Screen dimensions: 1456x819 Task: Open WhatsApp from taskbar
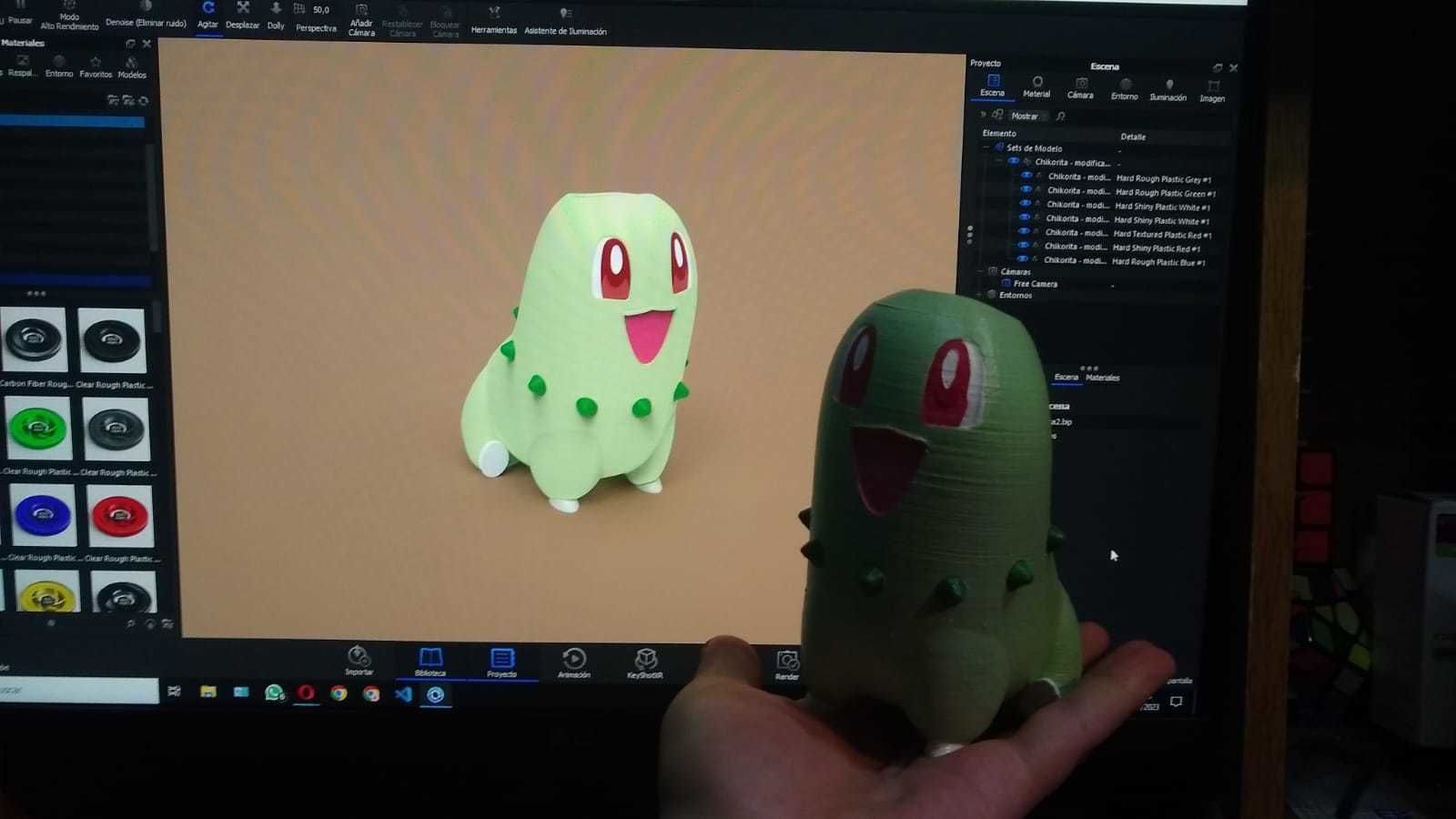tap(273, 693)
